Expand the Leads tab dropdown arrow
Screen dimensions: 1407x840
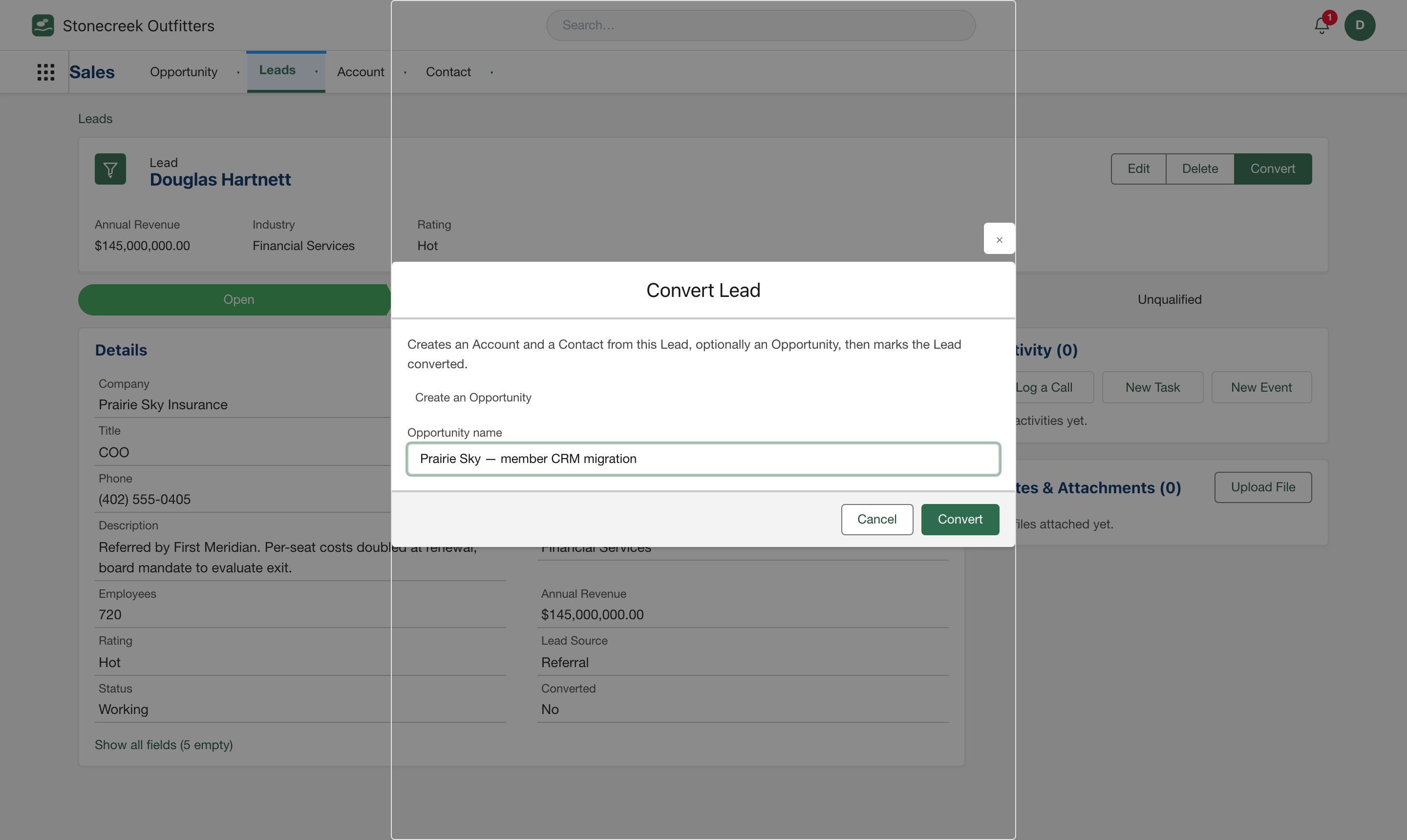[316, 71]
